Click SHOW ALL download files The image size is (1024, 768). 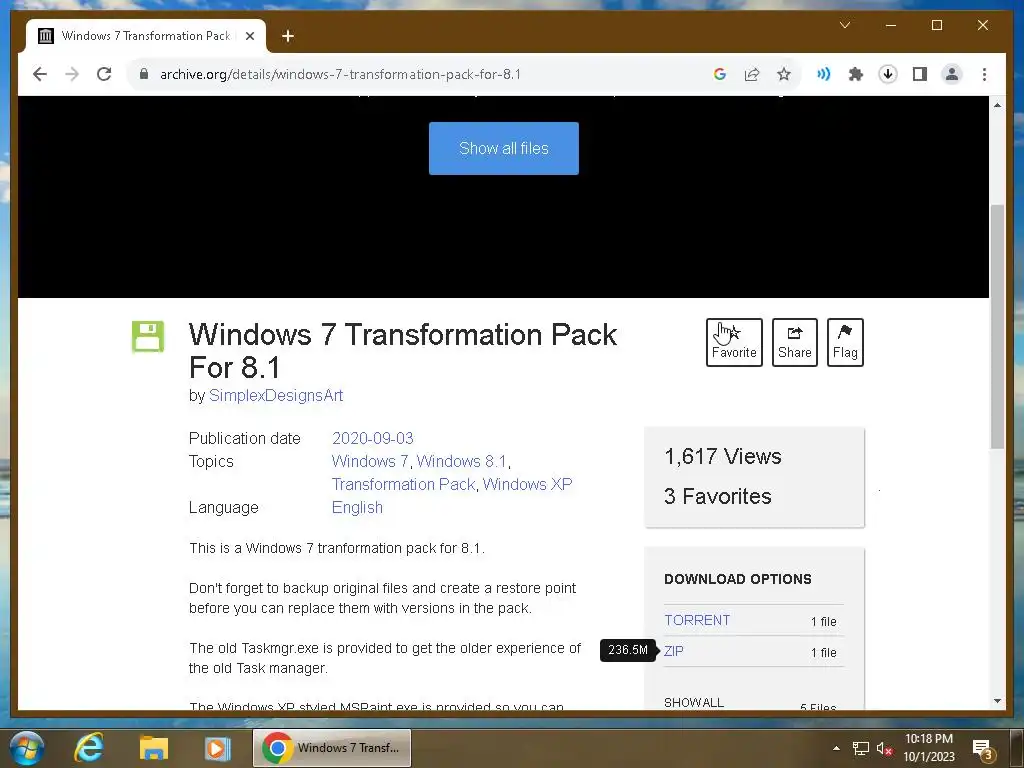click(x=694, y=703)
